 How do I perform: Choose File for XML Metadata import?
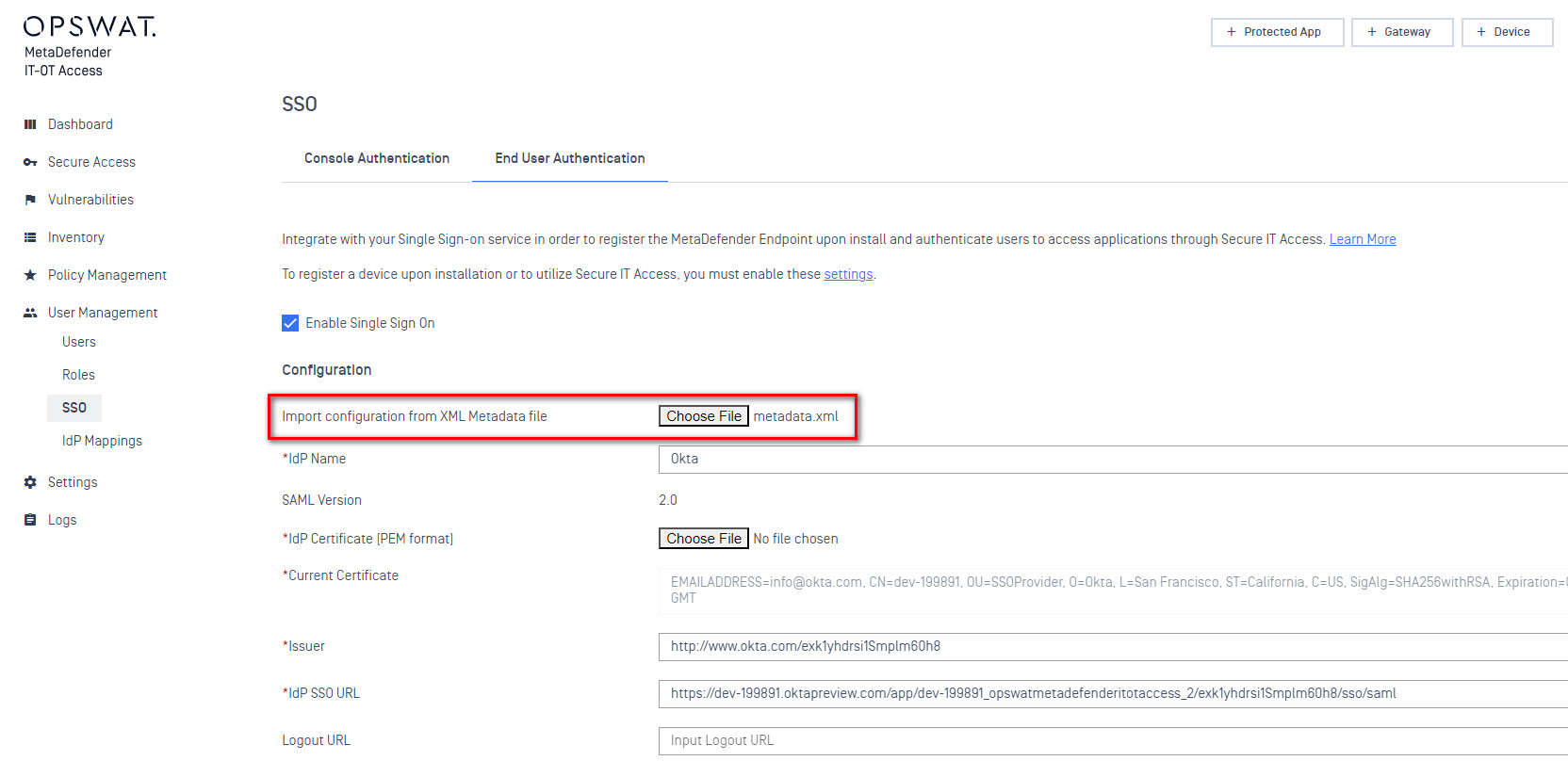[703, 416]
